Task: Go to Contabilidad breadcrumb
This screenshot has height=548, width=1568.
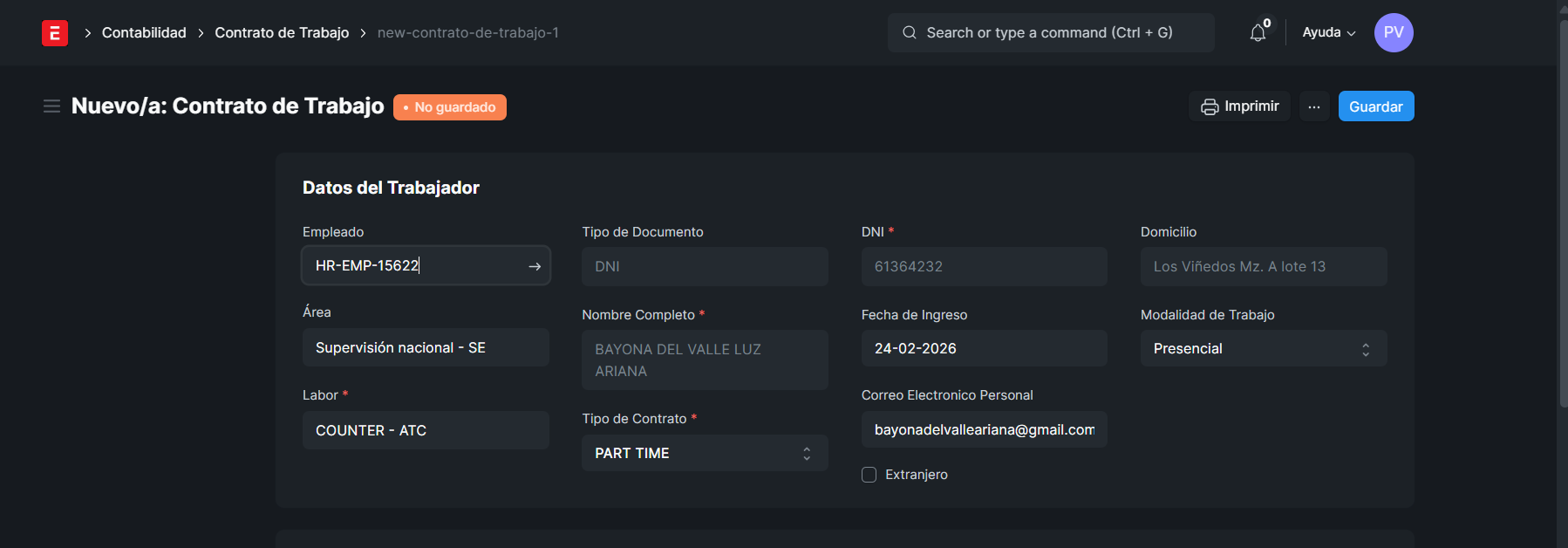Action: tap(144, 33)
